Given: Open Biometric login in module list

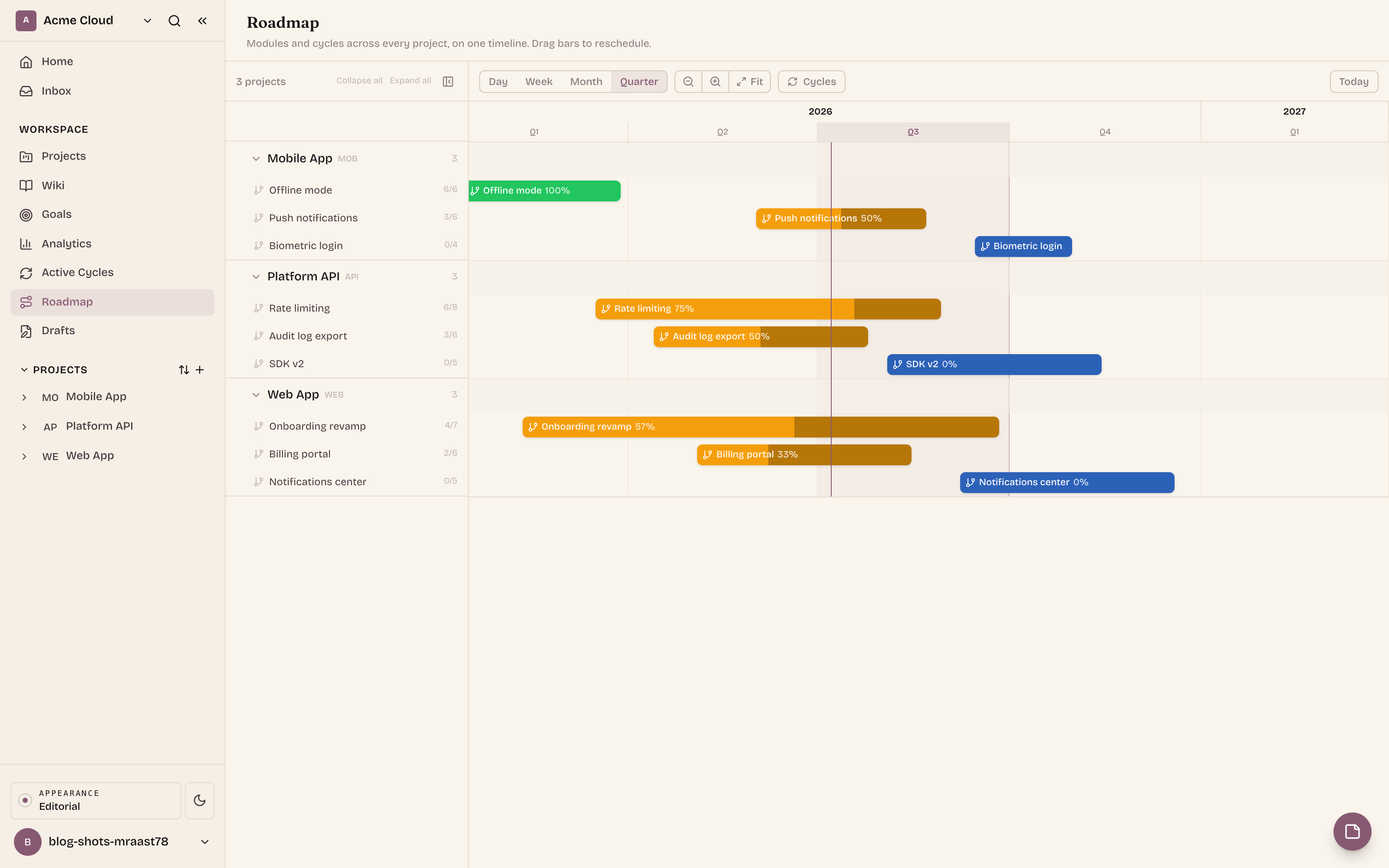Looking at the screenshot, I should pos(347,246).
